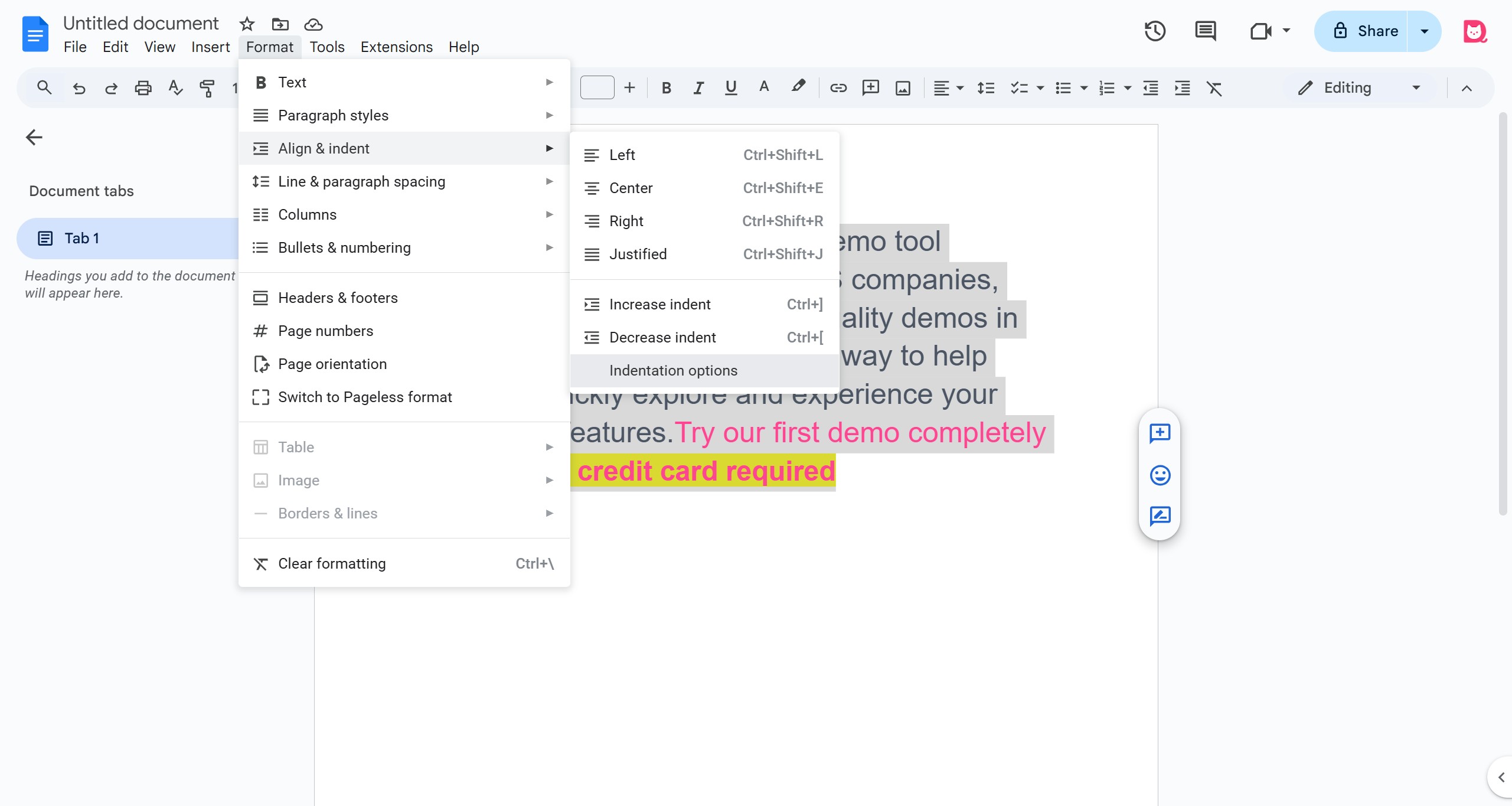
Task: Show all comments icon
Action: point(1206,31)
